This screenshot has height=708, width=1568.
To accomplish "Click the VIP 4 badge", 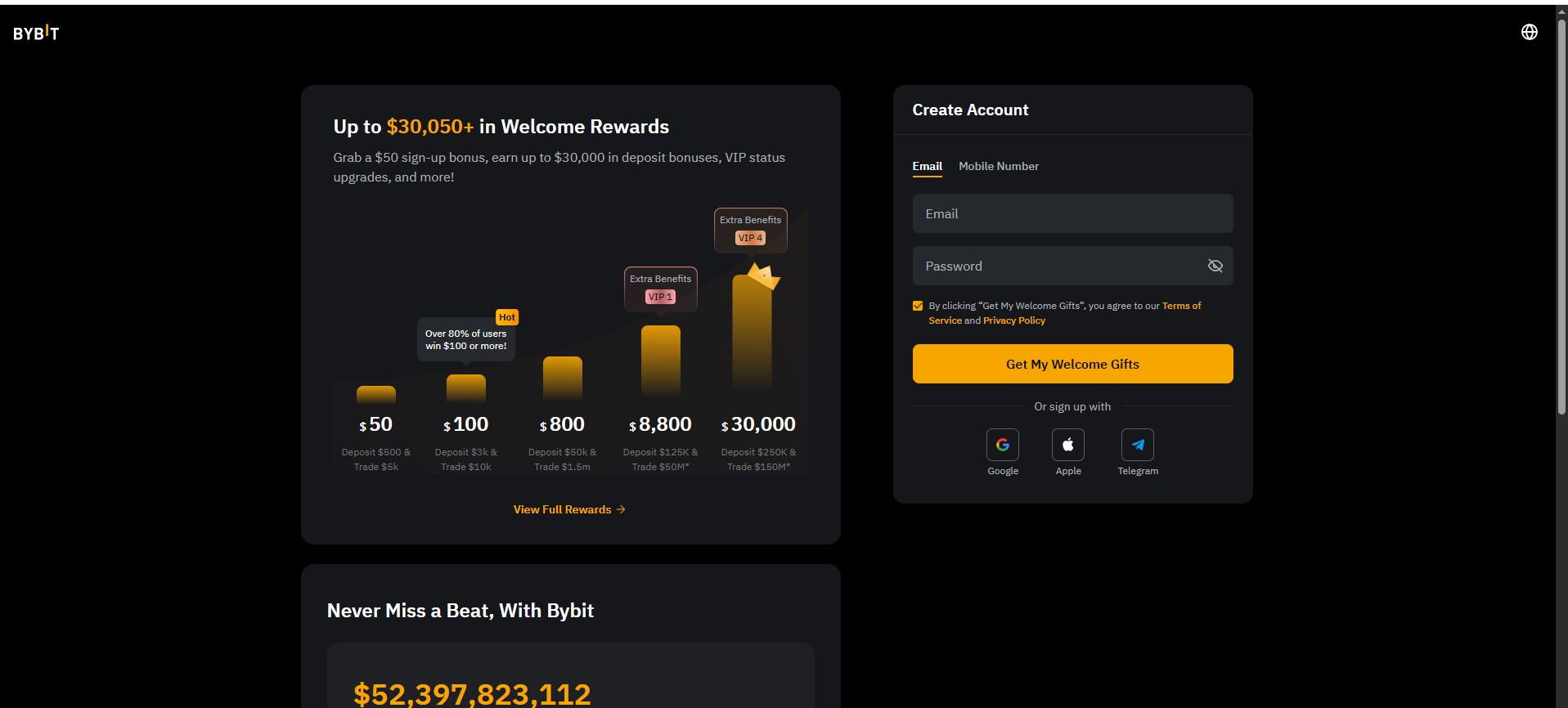I will click(750, 238).
